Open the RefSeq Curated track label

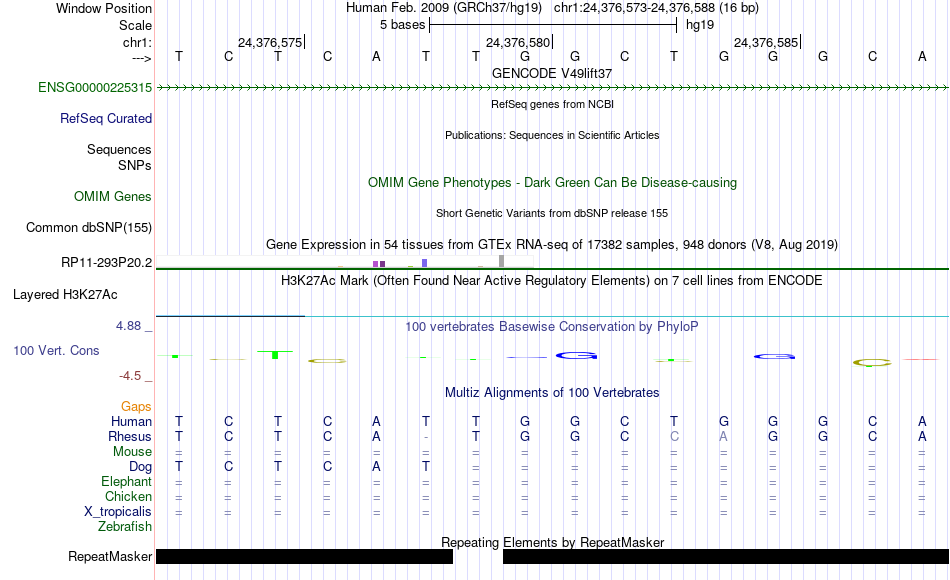click(x=106, y=118)
